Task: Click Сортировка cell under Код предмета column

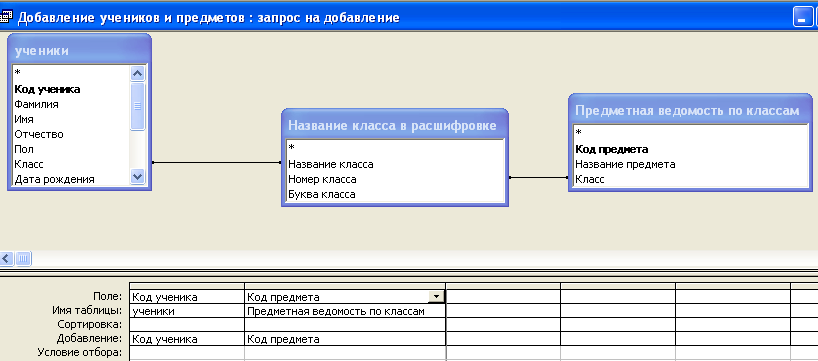Action: [345, 324]
